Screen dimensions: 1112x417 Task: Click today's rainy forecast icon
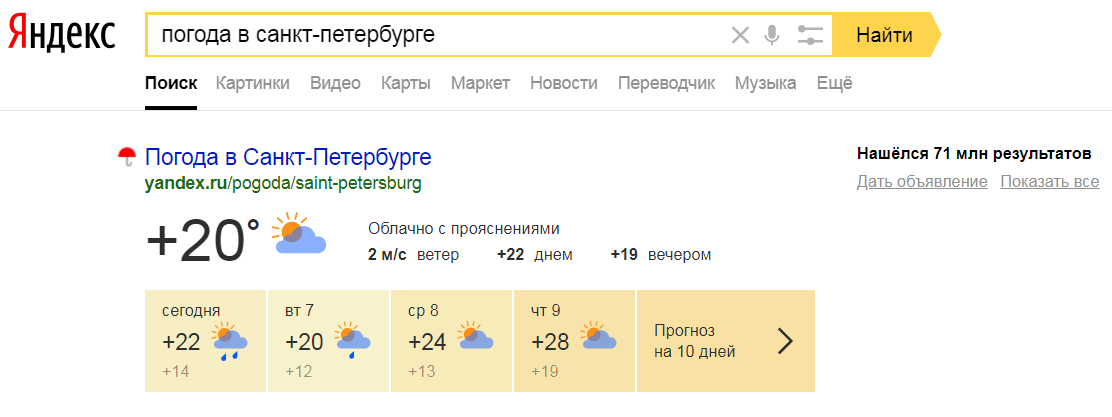(230, 342)
